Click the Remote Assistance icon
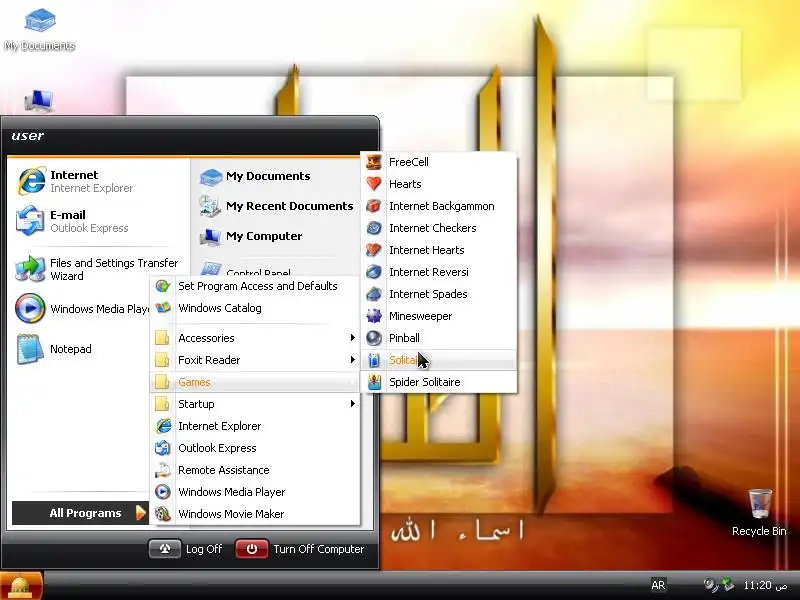Viewport: 800px width, 600px height. [x=163, y=469]
